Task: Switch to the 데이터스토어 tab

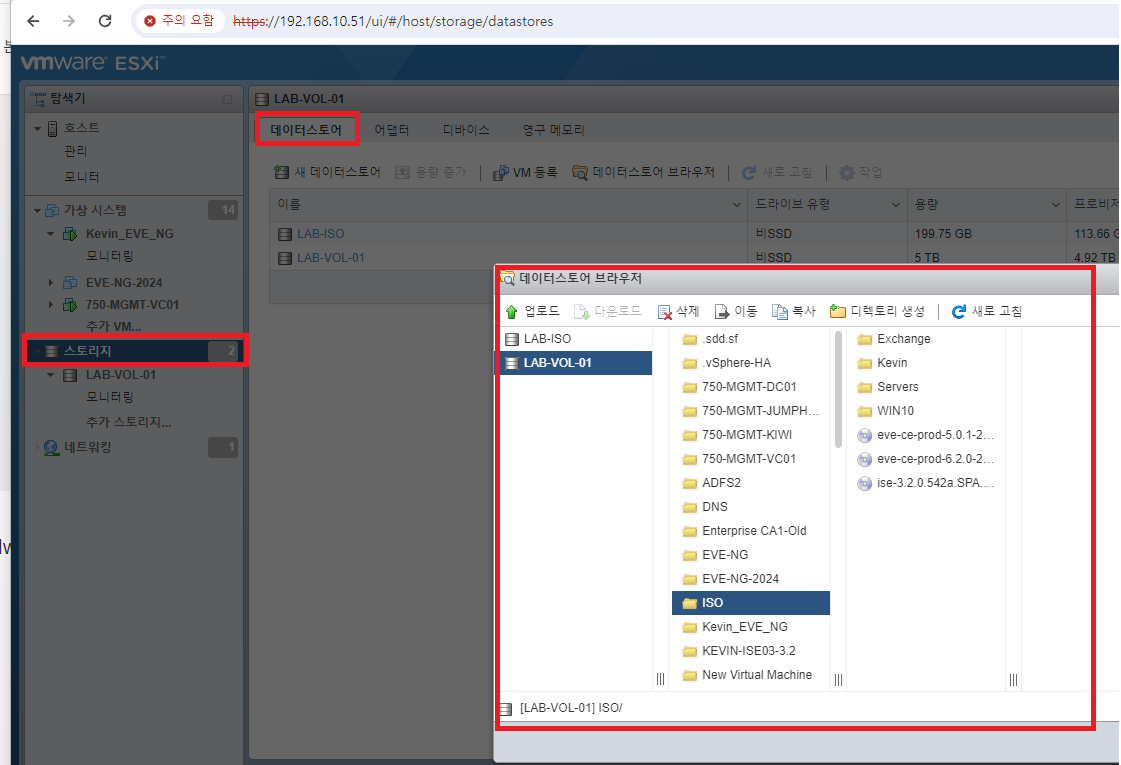Action: pyautogui.click(x=306, y=129)
